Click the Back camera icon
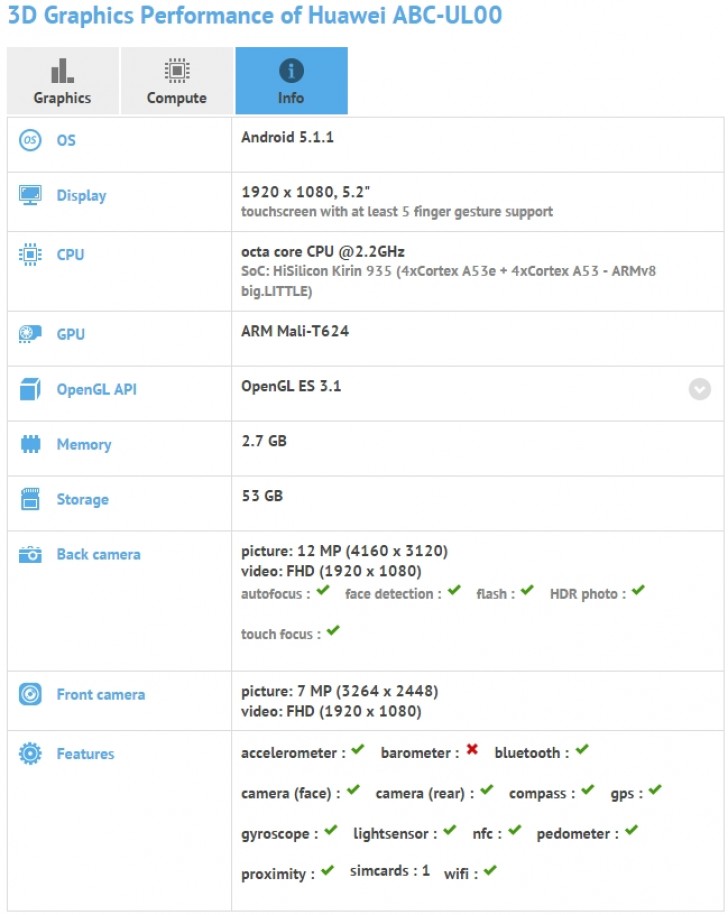 pos(30,554)
